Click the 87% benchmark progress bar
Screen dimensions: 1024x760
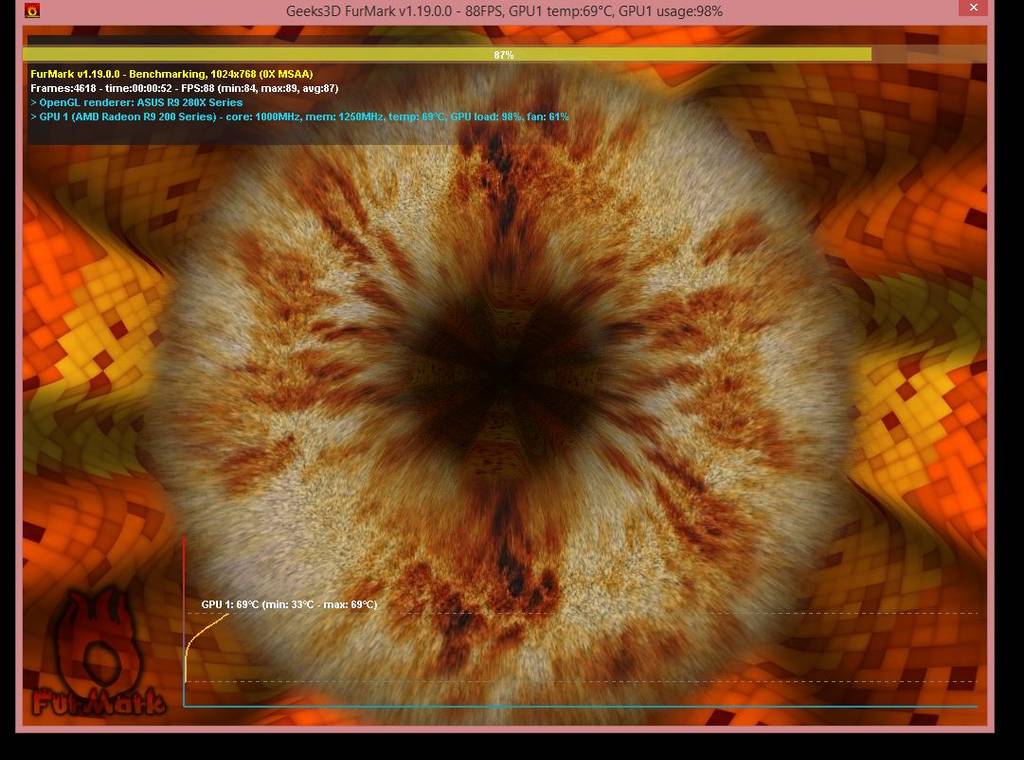(x=504, y=55)
